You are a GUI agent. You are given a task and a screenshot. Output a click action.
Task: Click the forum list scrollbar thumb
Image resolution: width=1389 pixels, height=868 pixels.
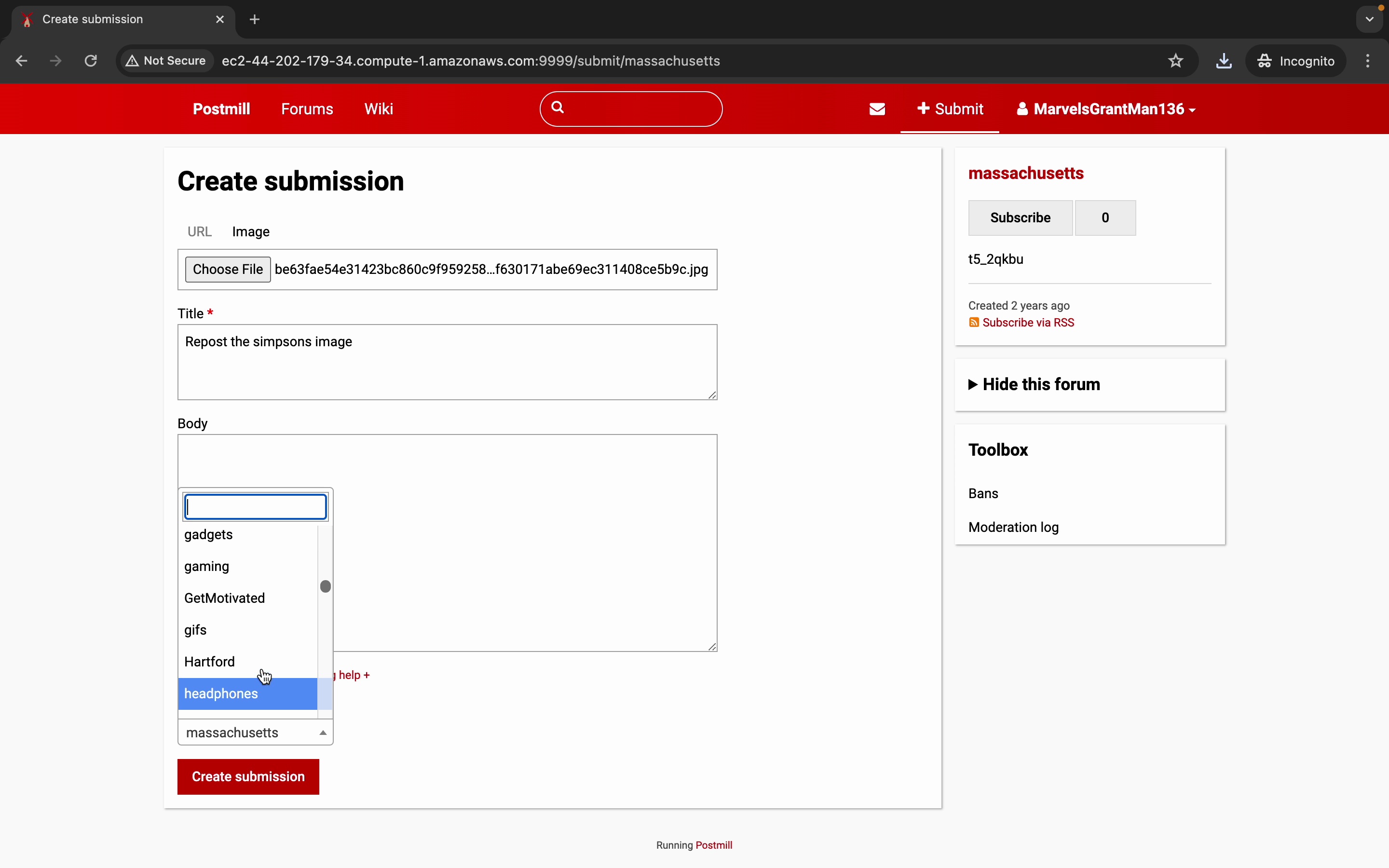click(x=326, y=586)
